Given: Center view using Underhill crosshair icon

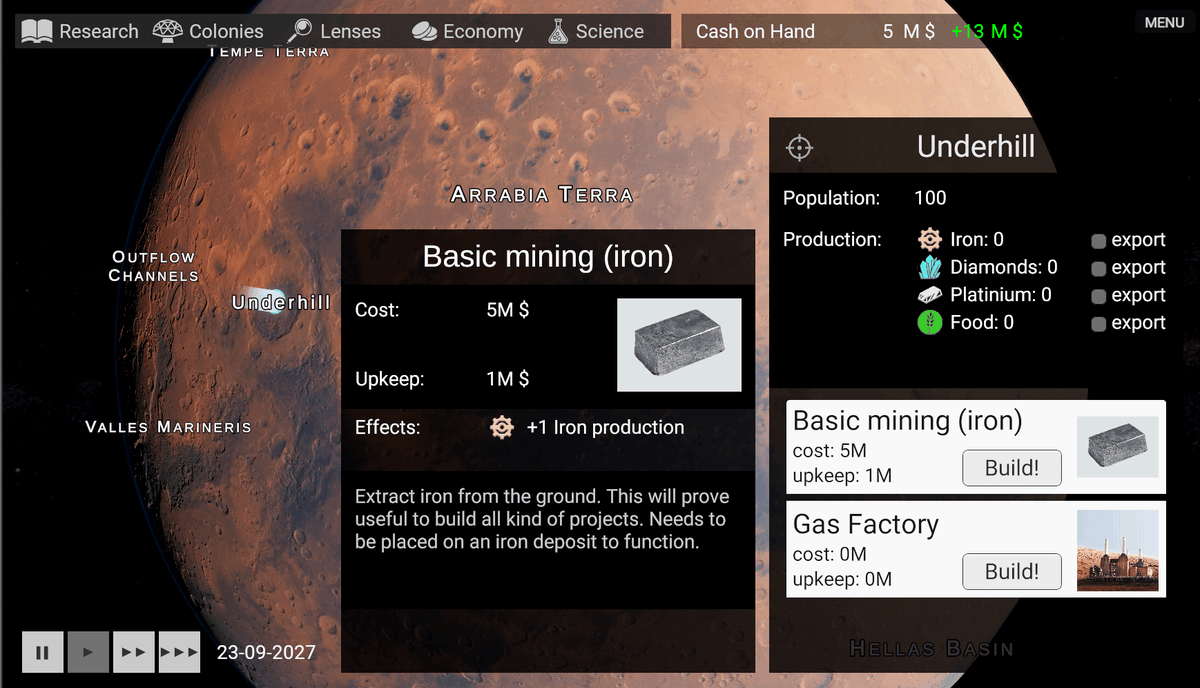Looking at the screenshot, I should tap(799, 148).
